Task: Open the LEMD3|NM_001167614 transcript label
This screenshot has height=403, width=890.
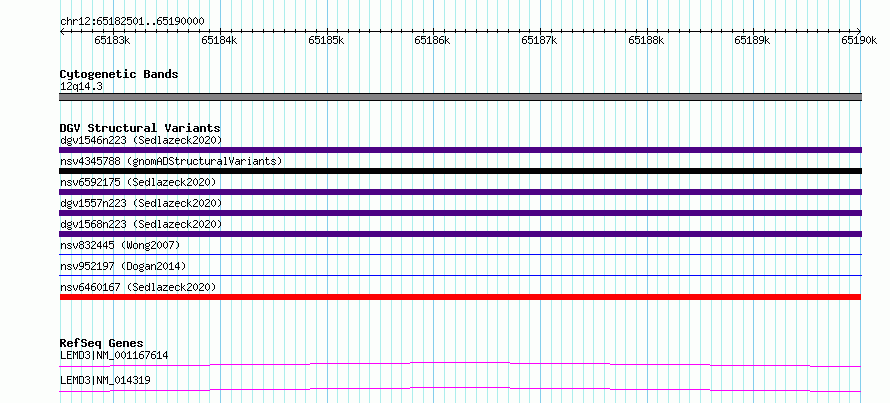Action: tap(114, 355)
